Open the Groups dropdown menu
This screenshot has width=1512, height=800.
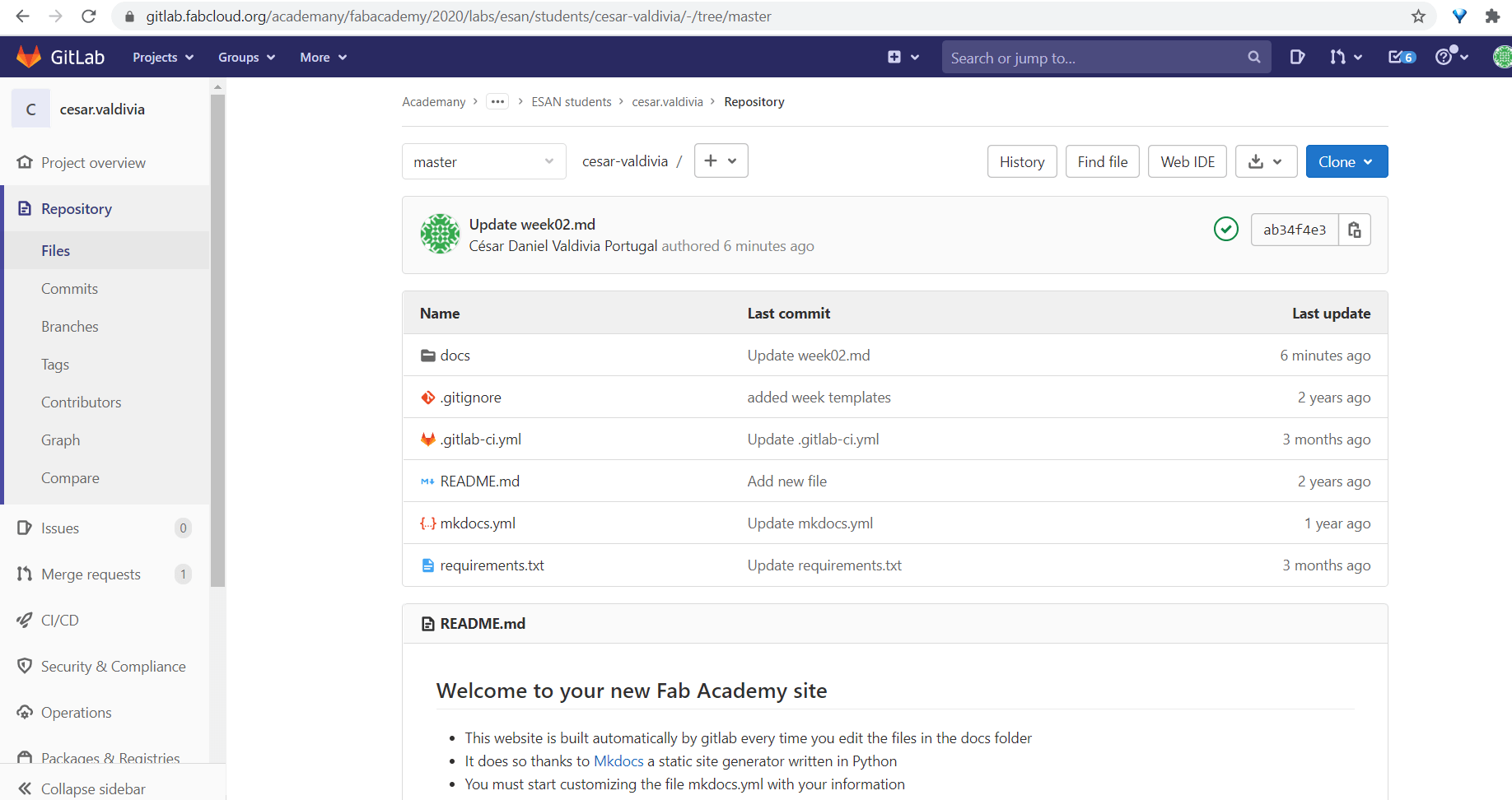point(246,57)
